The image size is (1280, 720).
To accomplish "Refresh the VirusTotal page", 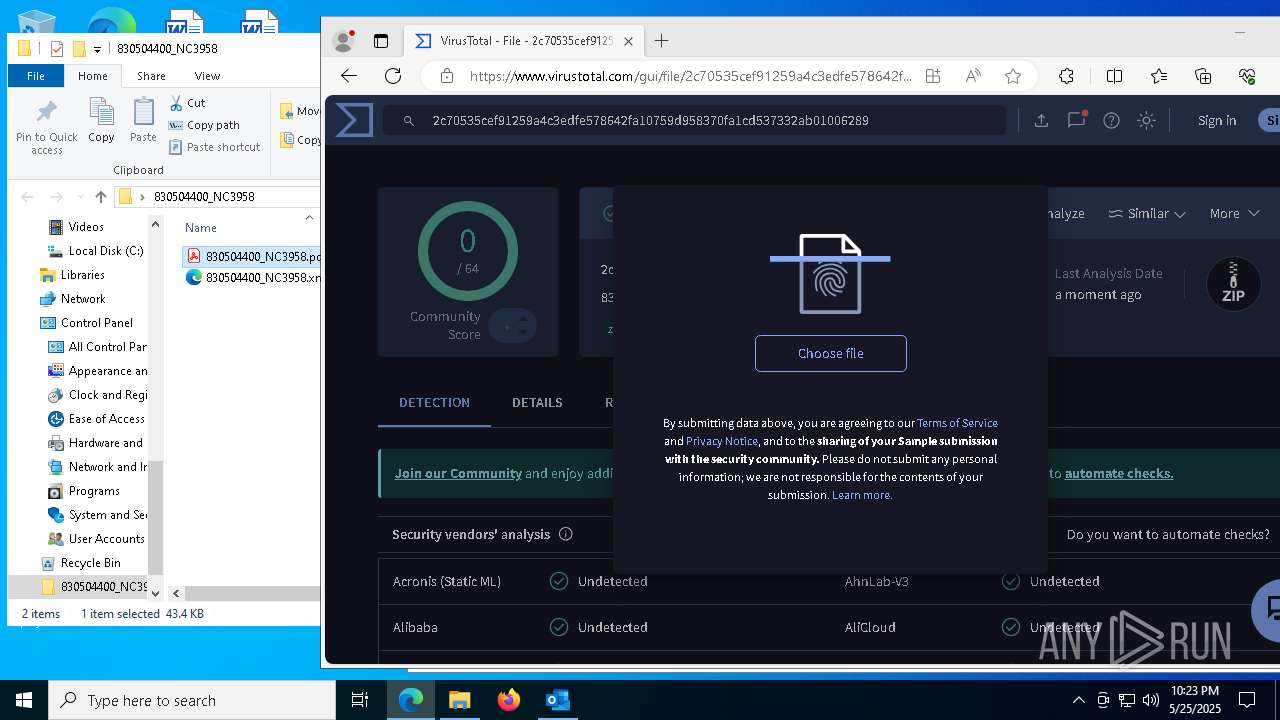I will tap(393, 76).
